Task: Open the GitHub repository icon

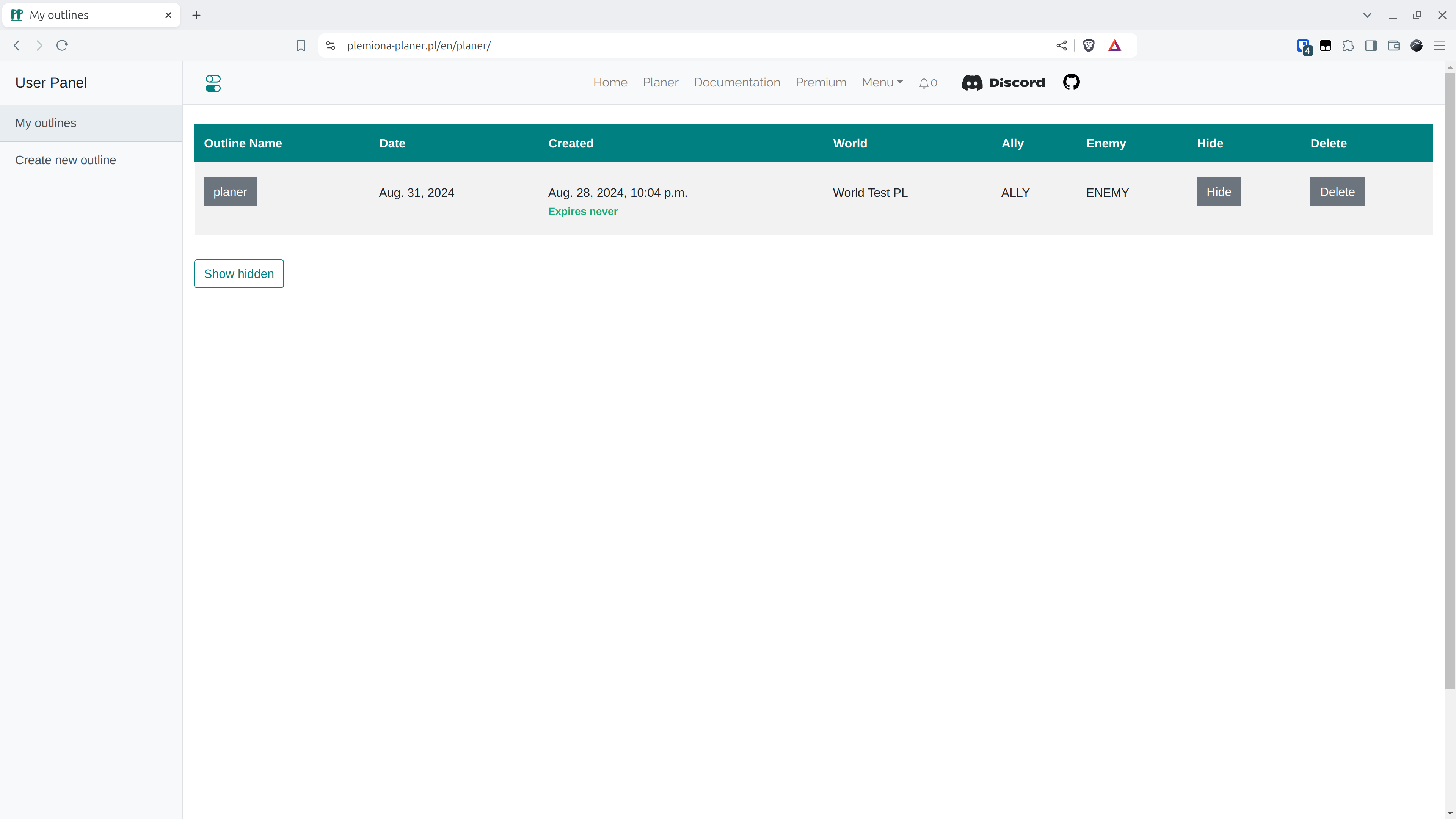Action: [x=1071, y=83]
